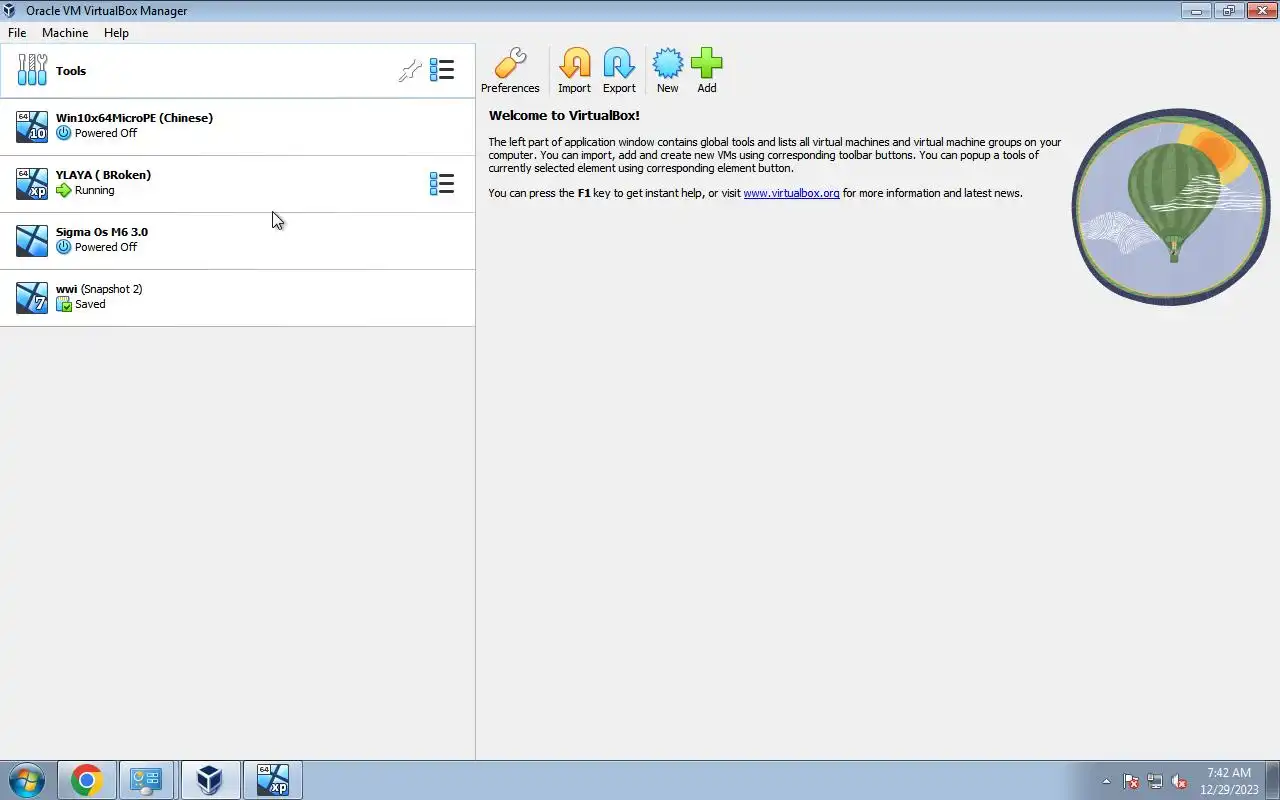The image size is (1280, 800).
Task: Click the Welcome to VirtualBox! heading
Action: click(564, 116)
